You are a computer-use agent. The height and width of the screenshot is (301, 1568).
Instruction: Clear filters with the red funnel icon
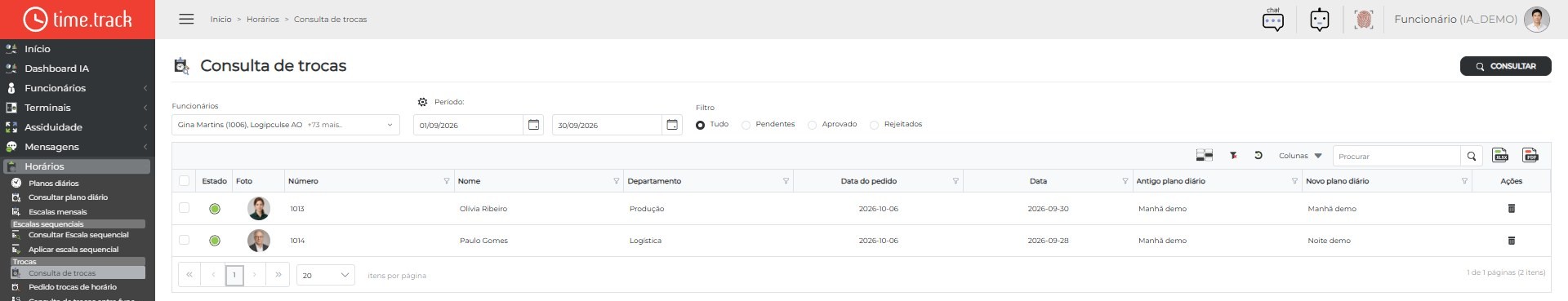(1233, 155)
